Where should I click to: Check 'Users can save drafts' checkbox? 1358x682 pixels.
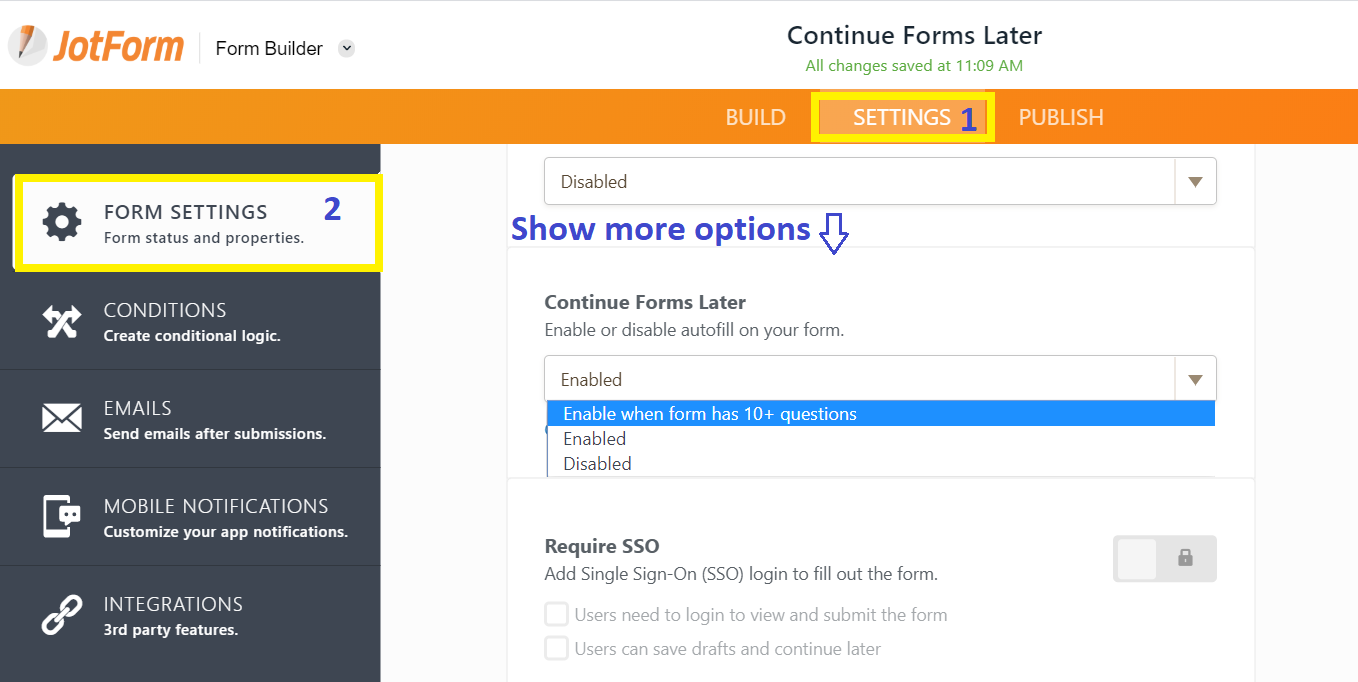557,649
